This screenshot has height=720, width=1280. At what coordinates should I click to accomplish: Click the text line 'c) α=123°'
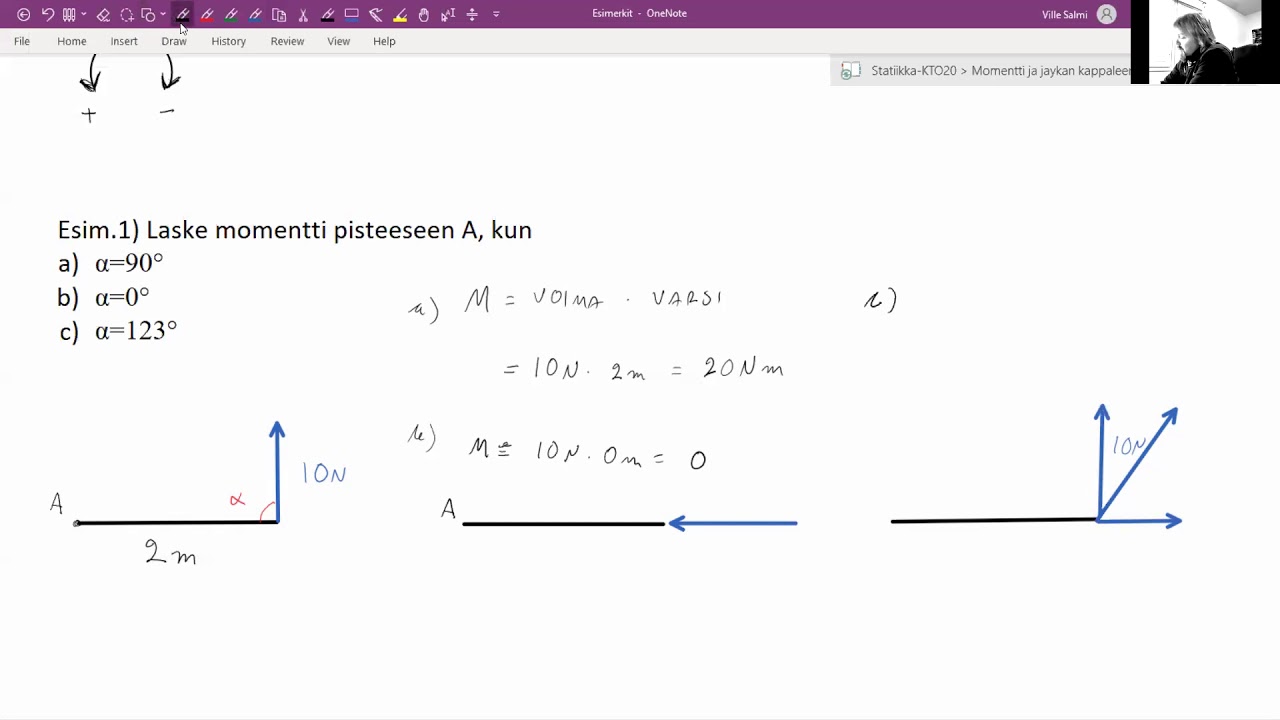coord(118,331)
